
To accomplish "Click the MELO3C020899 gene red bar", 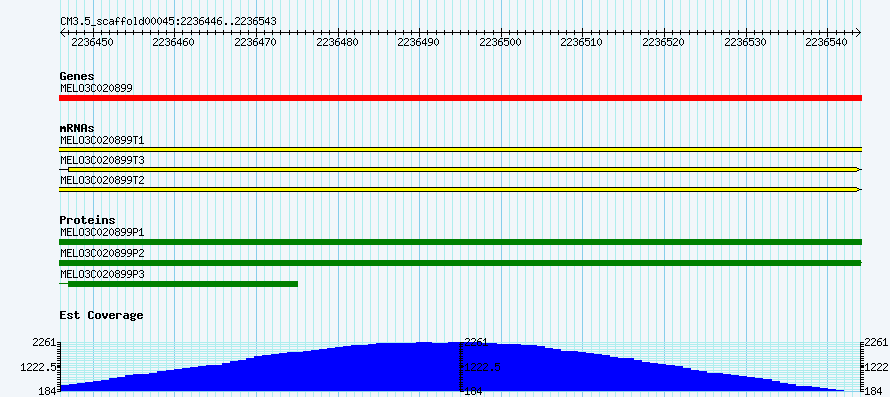I will pos(460,98).
